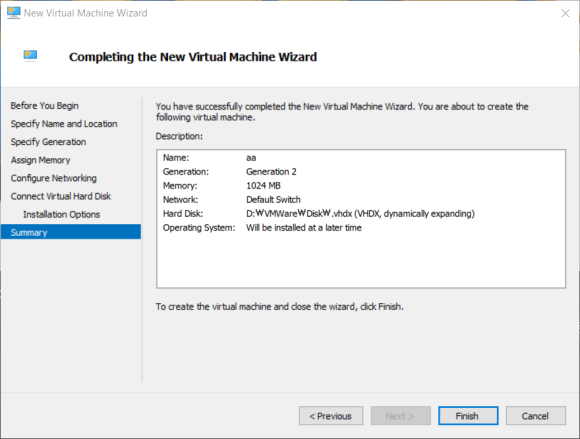Click the 'Memory:' label in description
This screenshot has height=439, width=580.
click(180, 186)
